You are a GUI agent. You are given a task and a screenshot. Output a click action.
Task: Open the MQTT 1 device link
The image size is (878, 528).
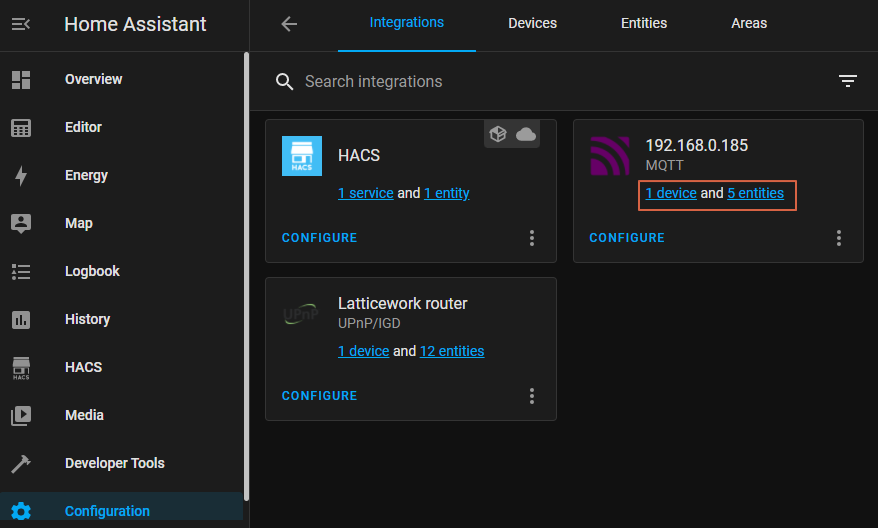pos(671,193)
